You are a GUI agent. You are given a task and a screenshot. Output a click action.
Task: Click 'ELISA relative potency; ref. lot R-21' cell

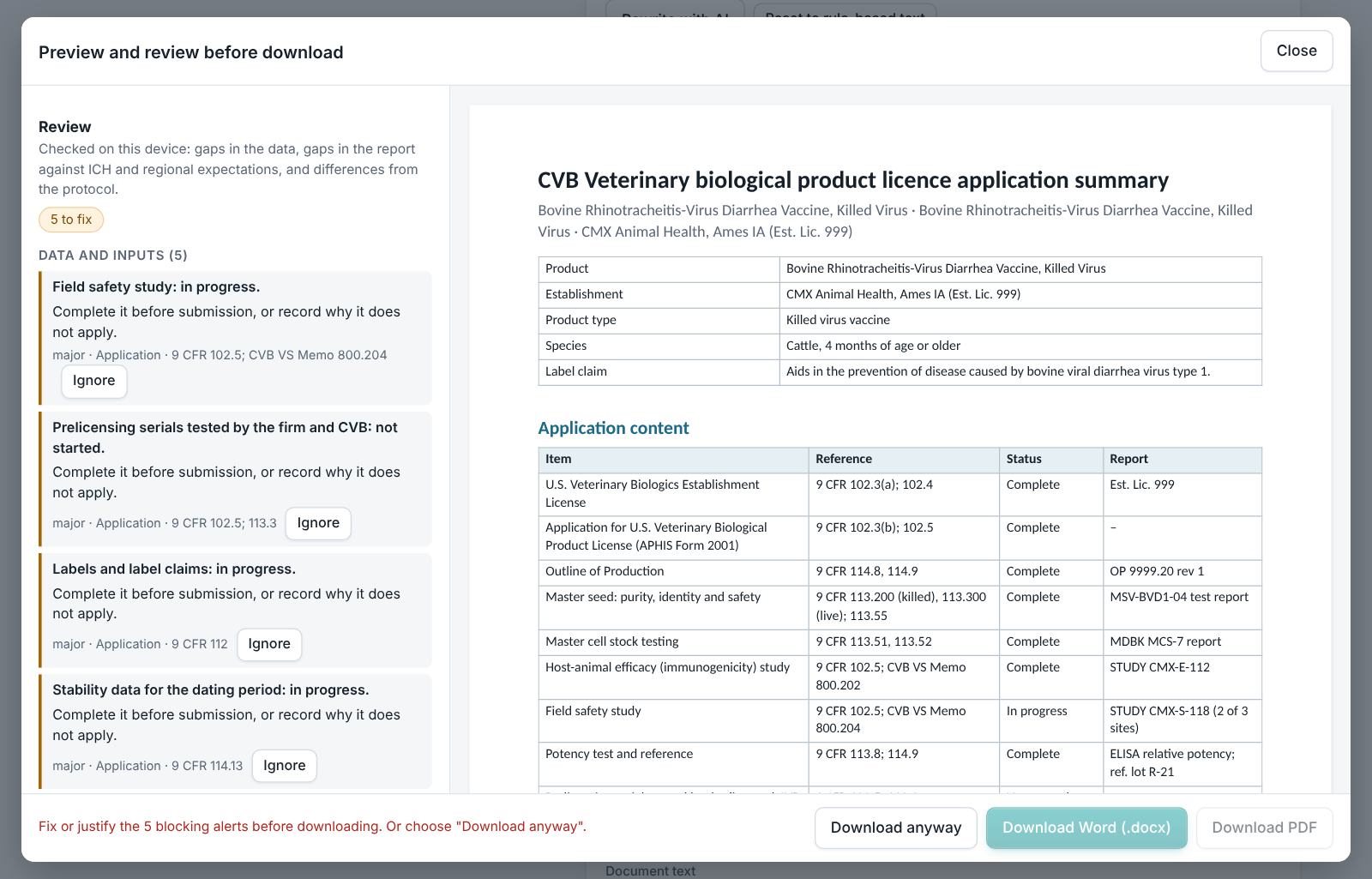pos(1182,763)
